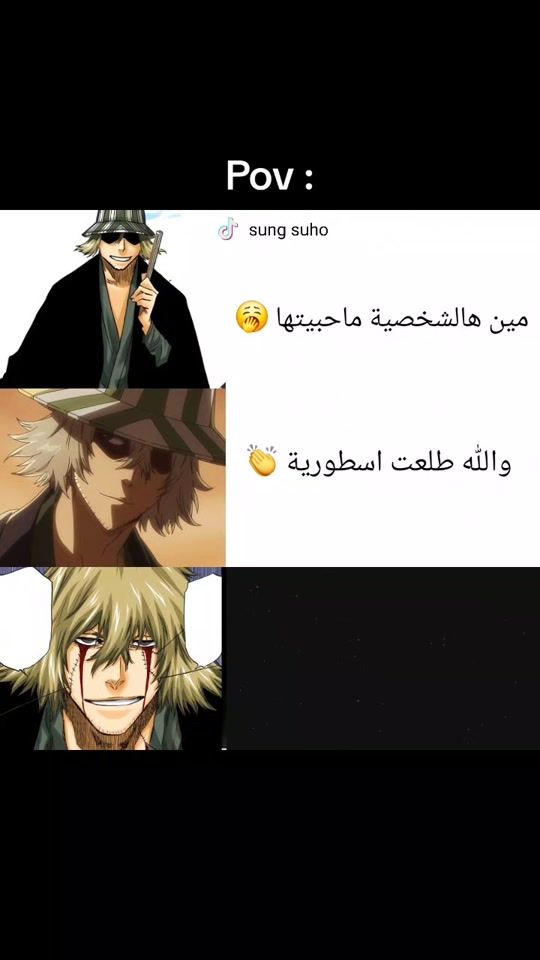Open the bottom bleeding-eyes character image
The image size is (540, 960).
click(111, 658)
